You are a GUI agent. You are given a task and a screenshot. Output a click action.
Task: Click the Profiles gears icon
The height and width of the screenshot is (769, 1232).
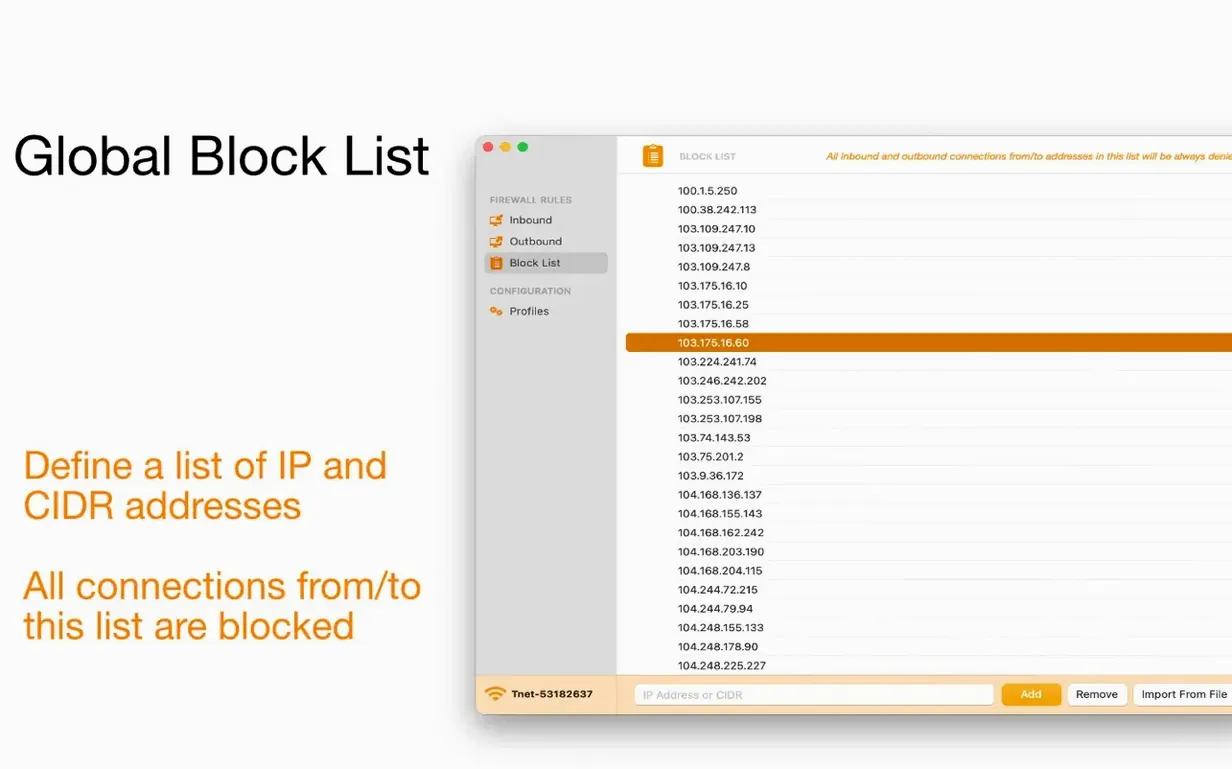click(x=496, y=311)
